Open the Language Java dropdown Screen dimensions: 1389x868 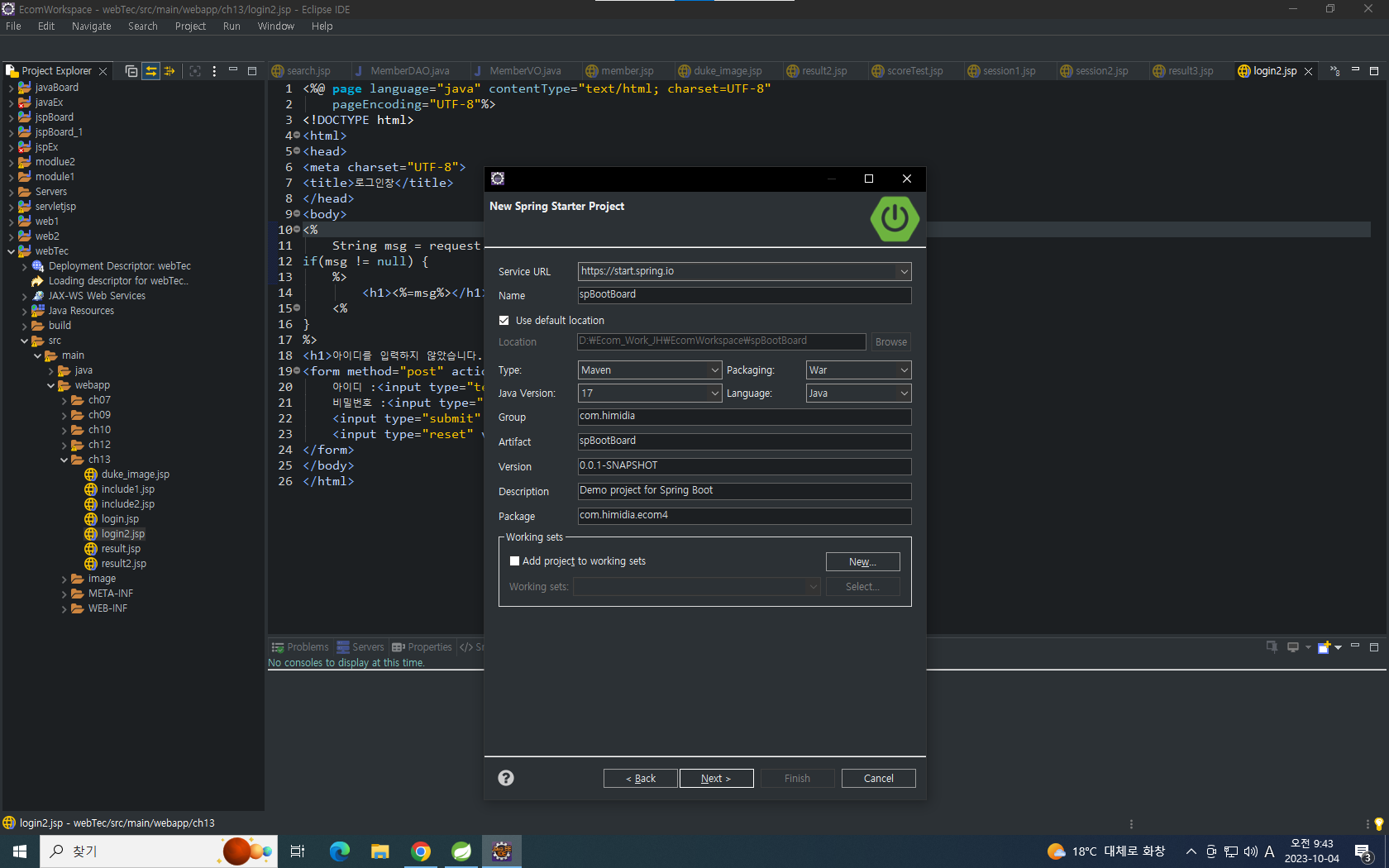point(904,393)
